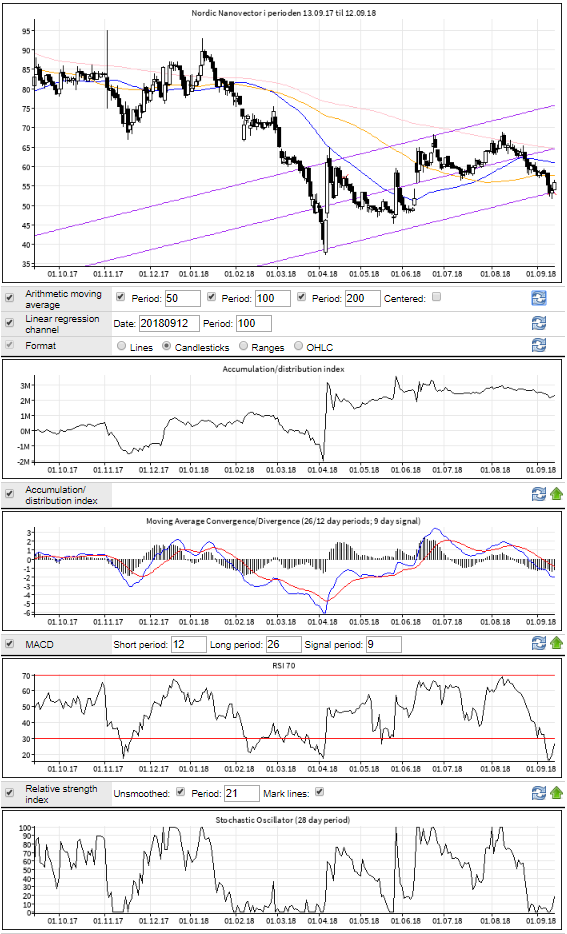This screenshot has height=934, width=567.
Task: Click the moving average period 100 field
Action: 273,298
